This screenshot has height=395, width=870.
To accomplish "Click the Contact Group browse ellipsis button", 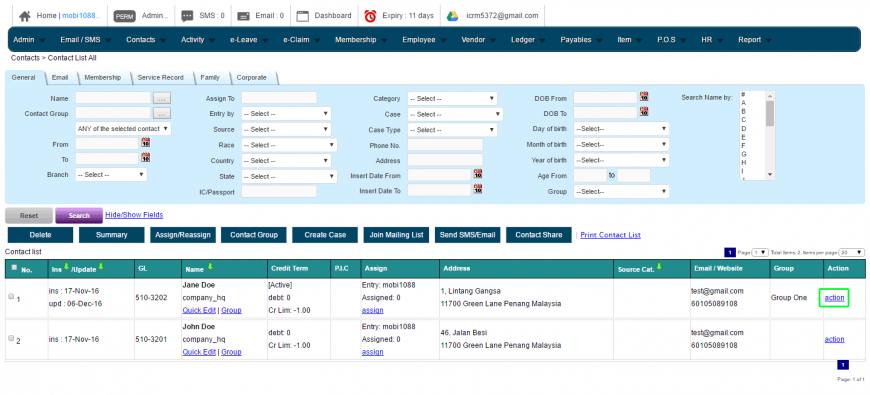I will pyautogui.click(x=162, y=113).
